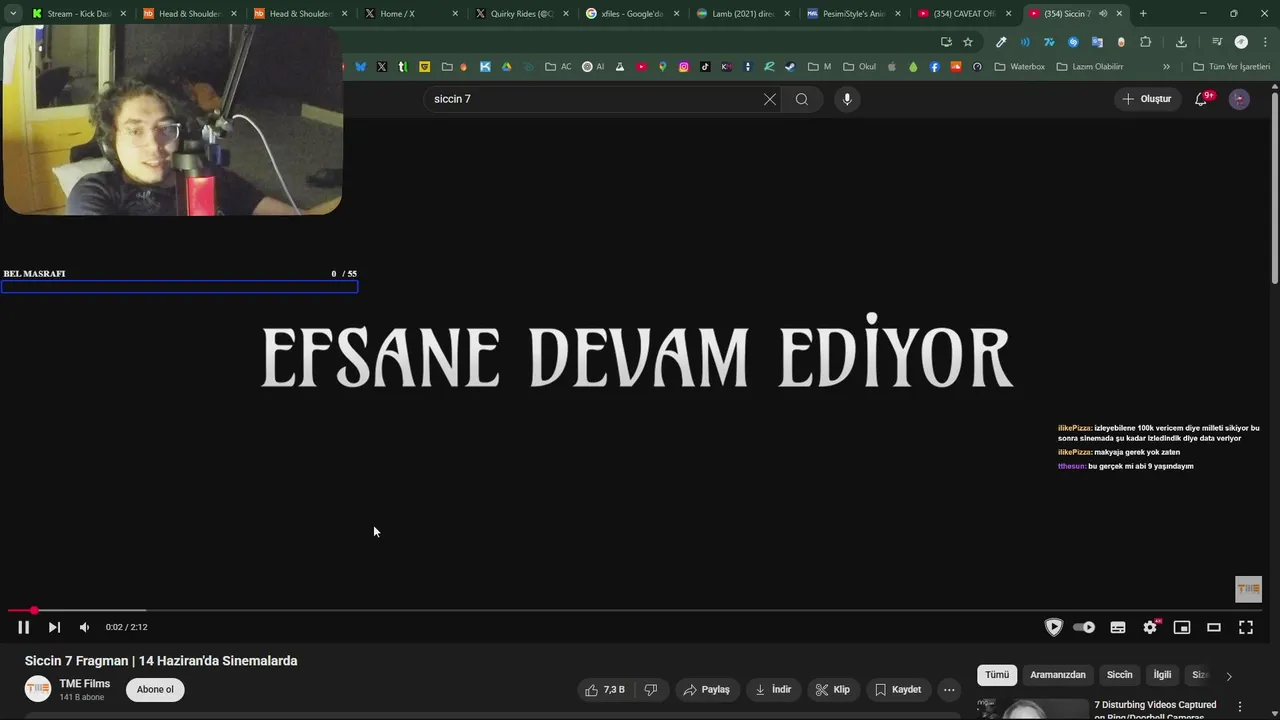This screenshot has height=720, width=1280.
Task: Switch to the Lamb (2021) tab
Action: click(744, 14)
